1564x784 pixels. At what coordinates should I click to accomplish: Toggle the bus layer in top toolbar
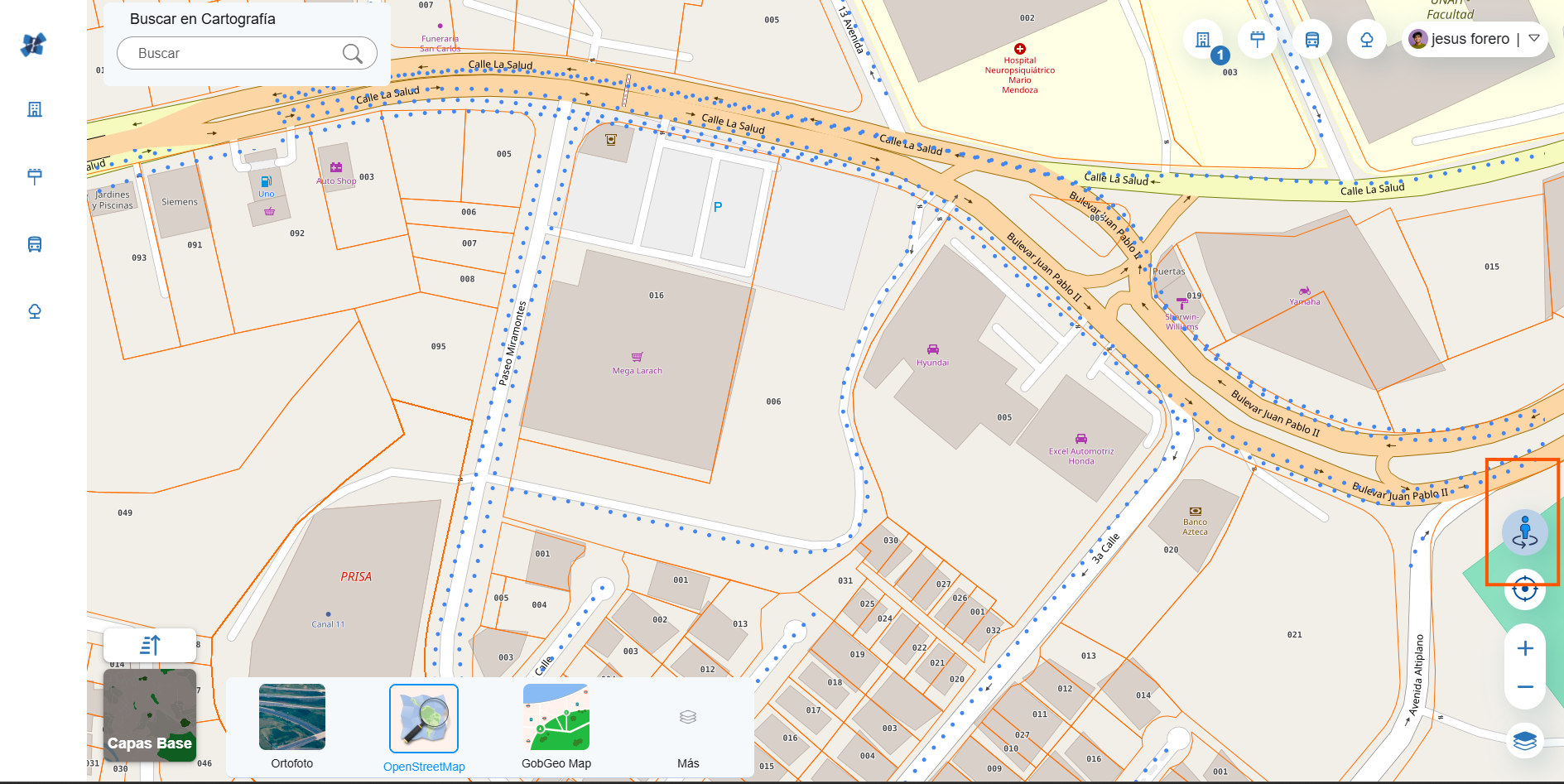(1312, 40)
